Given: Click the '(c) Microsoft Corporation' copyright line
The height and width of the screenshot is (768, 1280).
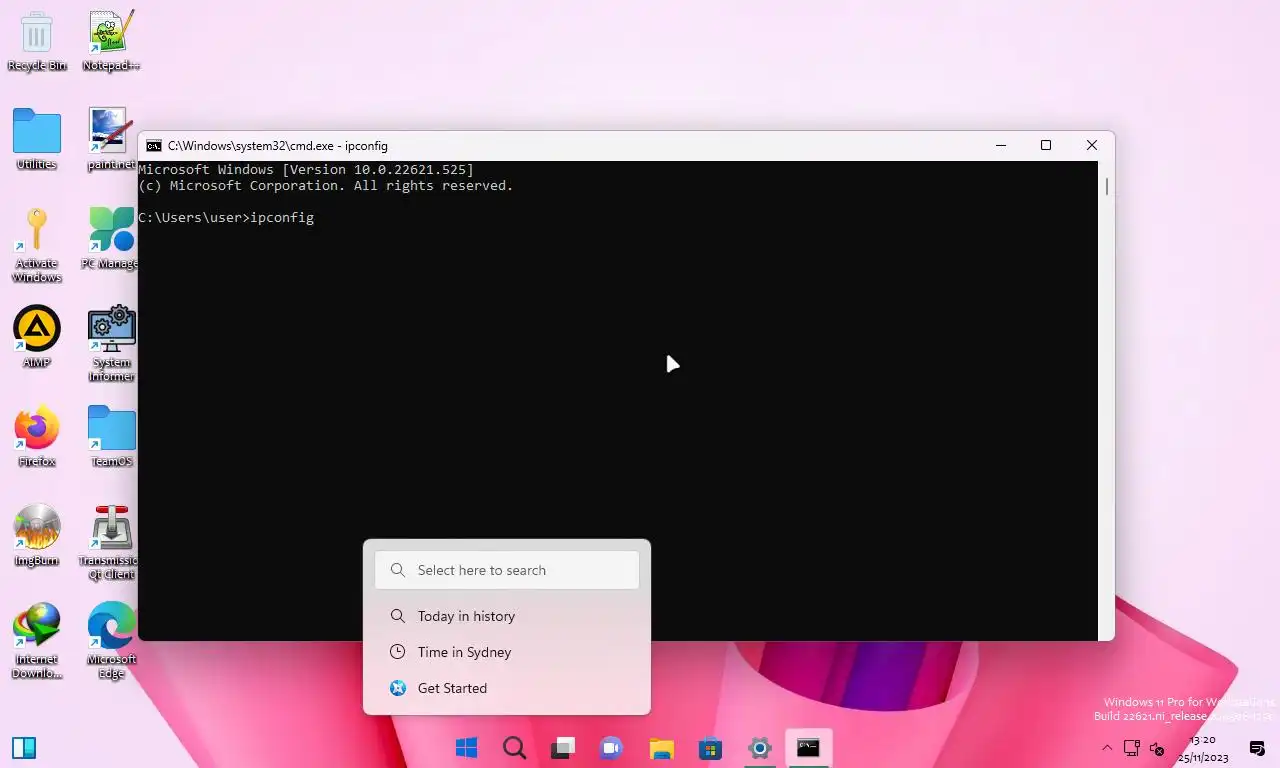Looking at the screenshot, I should 326,186.
